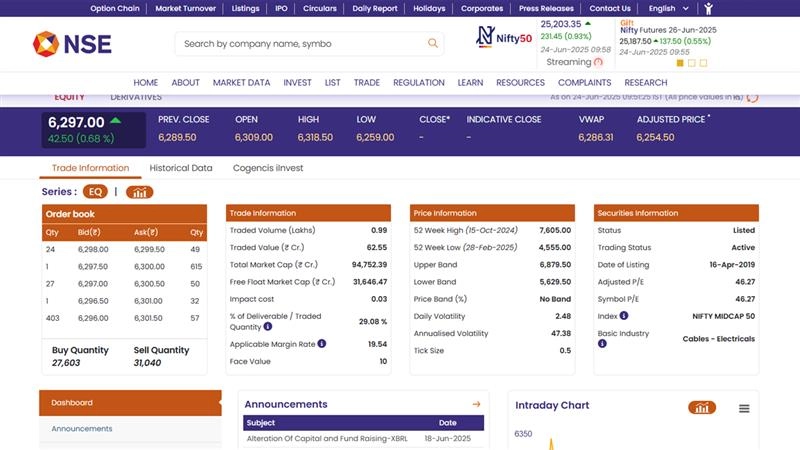
Task: Click the company search input field
Action: point(300,43)
